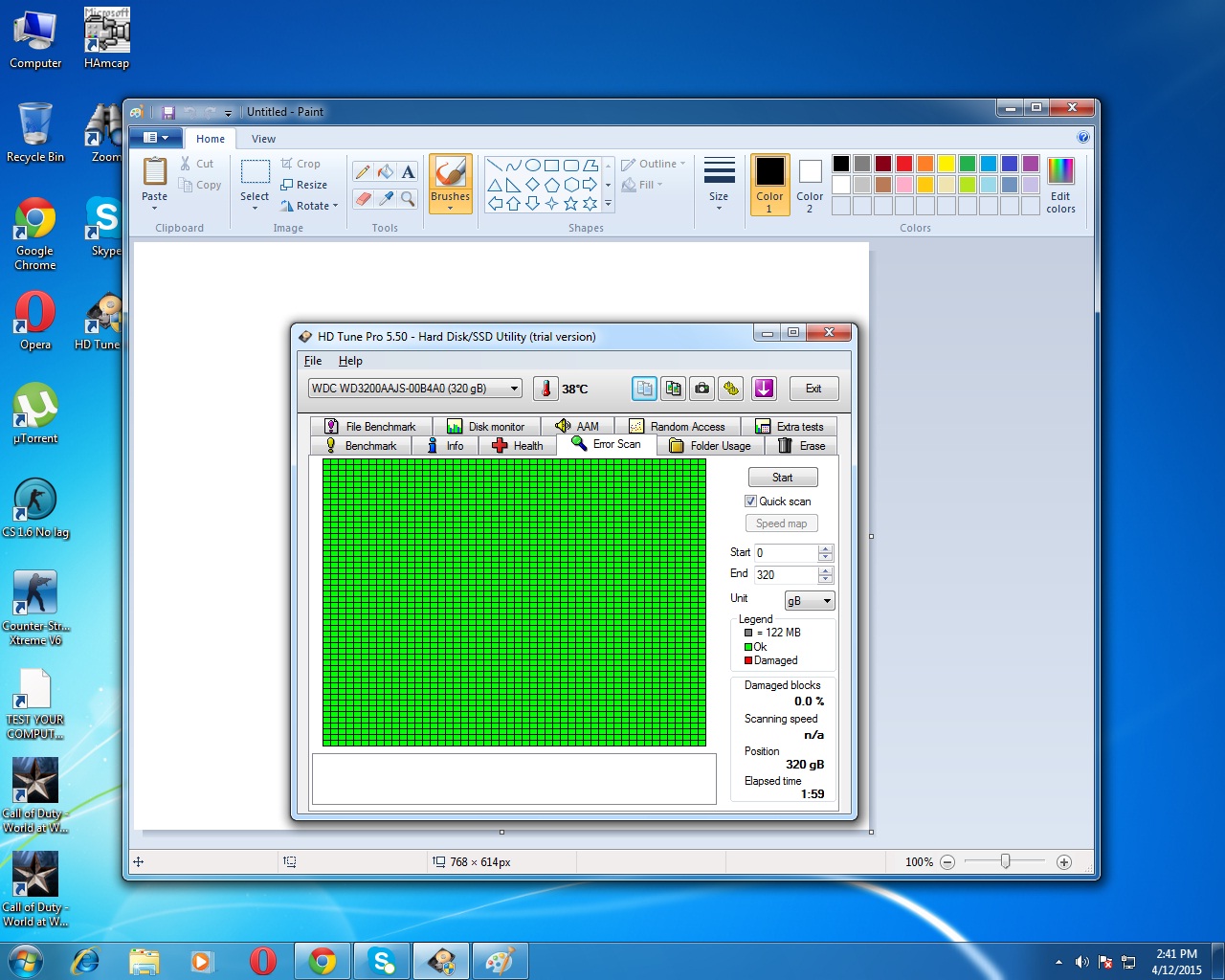Click the Paint zoom slider handle
The image size is (1225, 980).
pos(1005,861)
